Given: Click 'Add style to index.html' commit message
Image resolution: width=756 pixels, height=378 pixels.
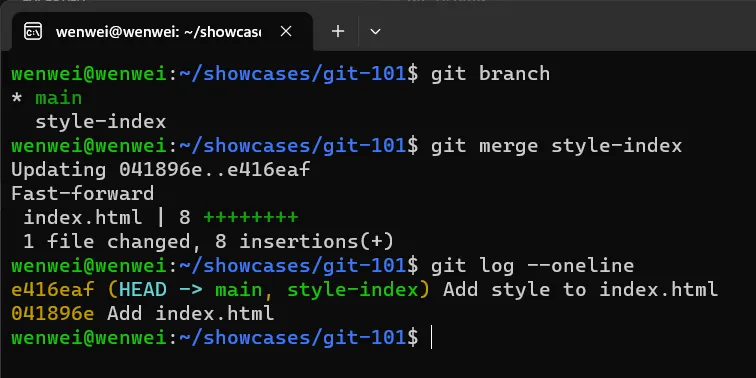Looking at the screenshot, I should coord(580,290).
